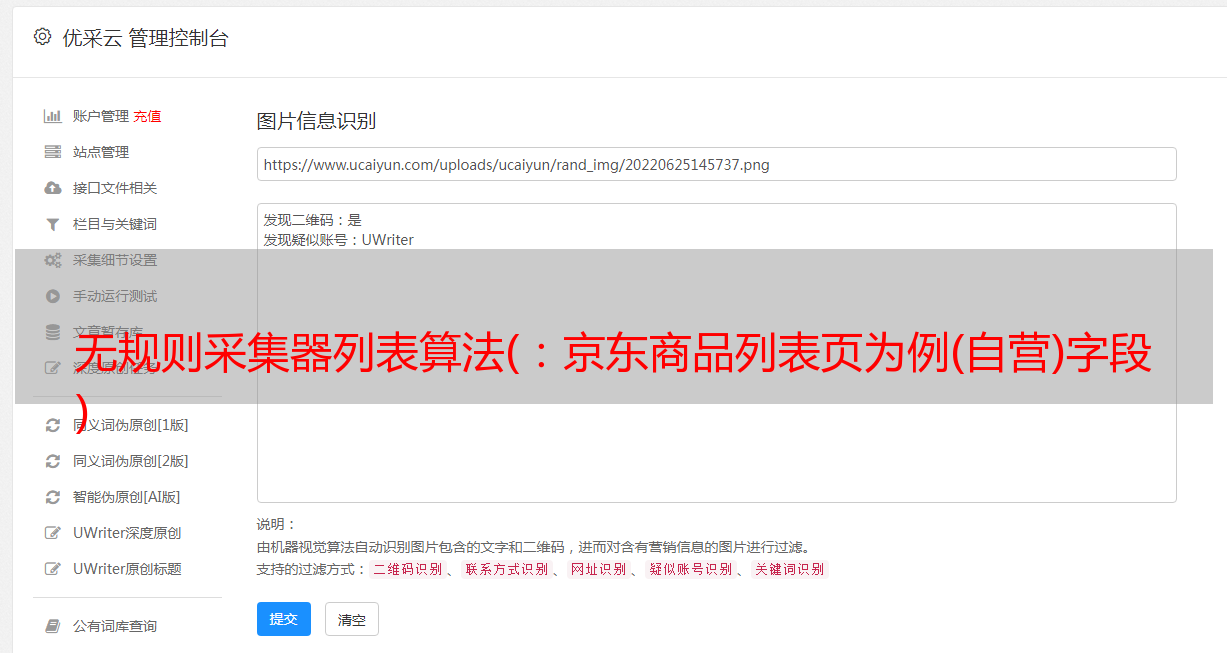Click the 关键词识别 tag
This screenshot has width=1227, height=653.
[789, 569]
